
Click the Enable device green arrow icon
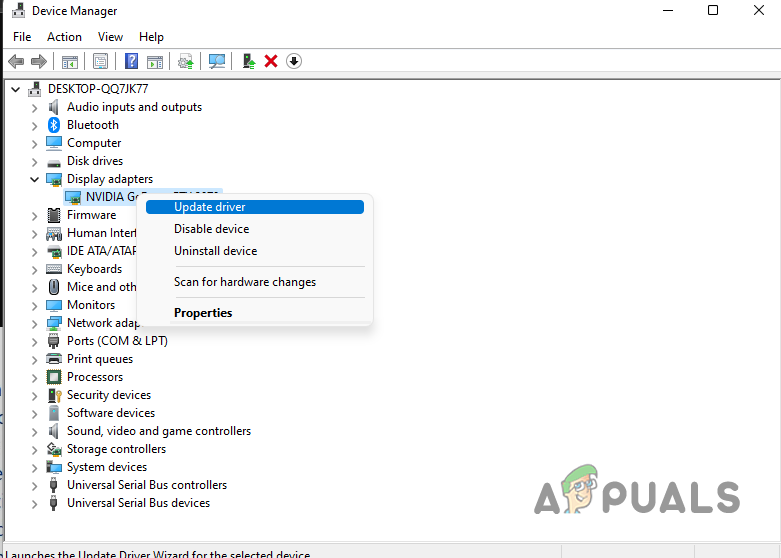point(249,61)
